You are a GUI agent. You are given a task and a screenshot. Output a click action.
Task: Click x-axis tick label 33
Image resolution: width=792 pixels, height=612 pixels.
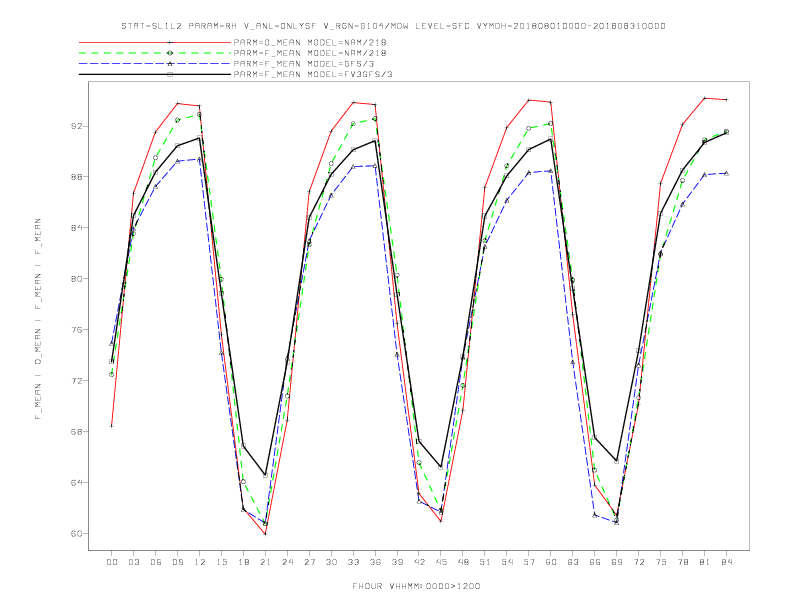tap(353, 562)
